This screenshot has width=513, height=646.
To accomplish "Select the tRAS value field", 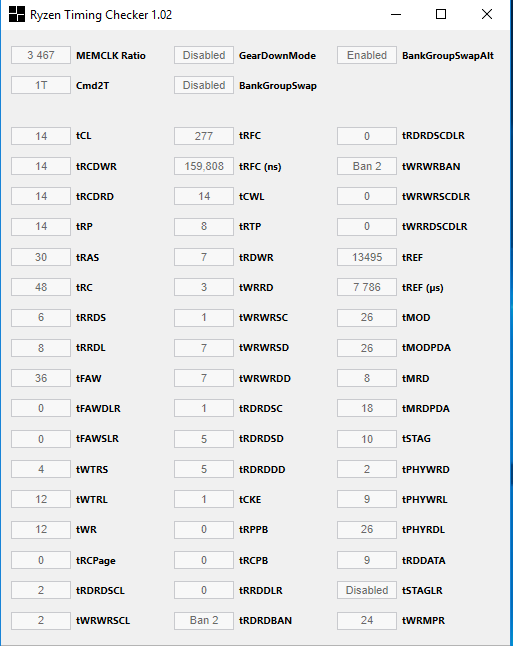I will (x=41, y=257).
